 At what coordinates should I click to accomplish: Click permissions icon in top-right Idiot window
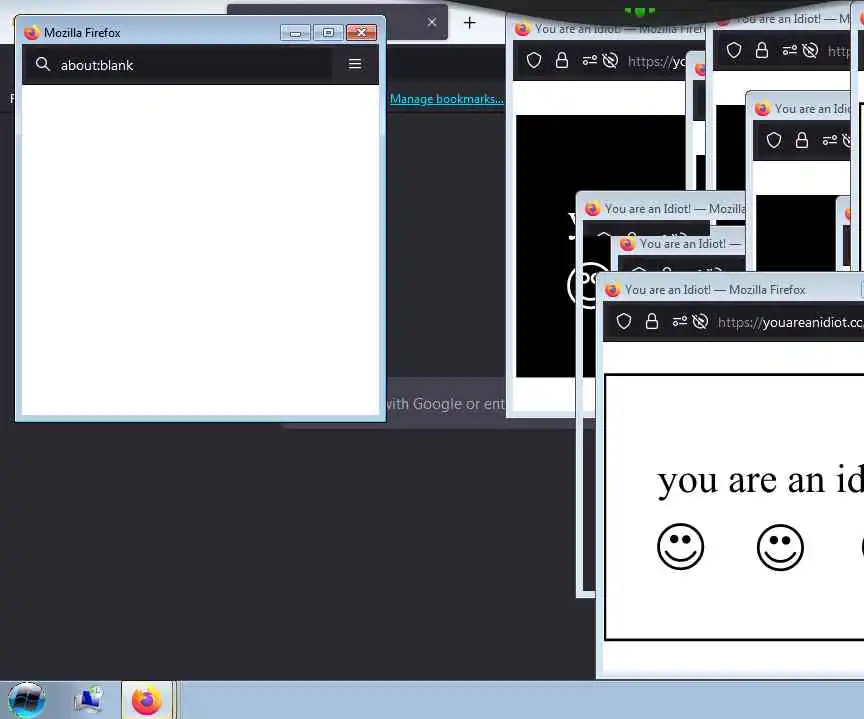(790, 50)
